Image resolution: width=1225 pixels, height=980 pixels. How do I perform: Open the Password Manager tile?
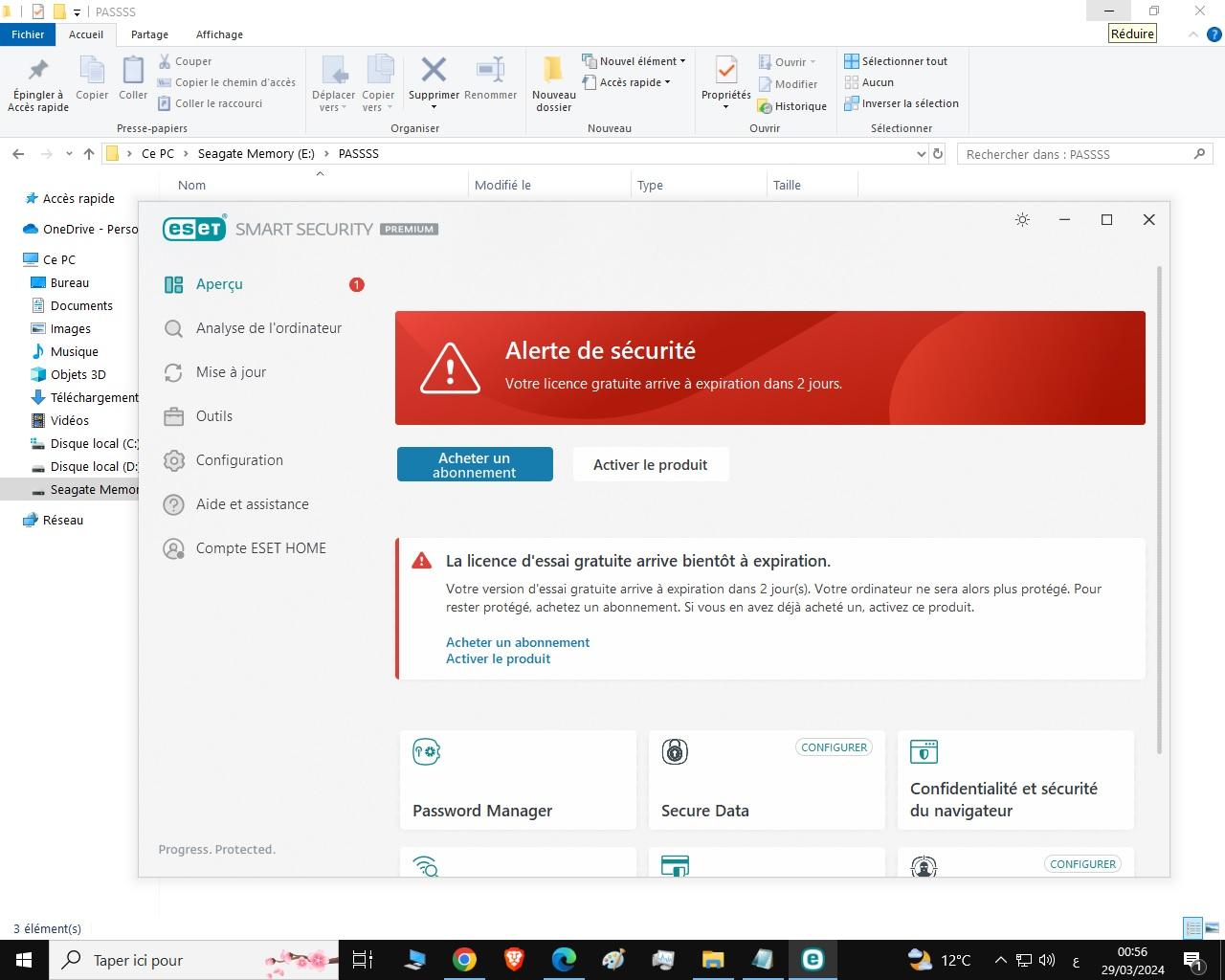click(x=518, y=780)
